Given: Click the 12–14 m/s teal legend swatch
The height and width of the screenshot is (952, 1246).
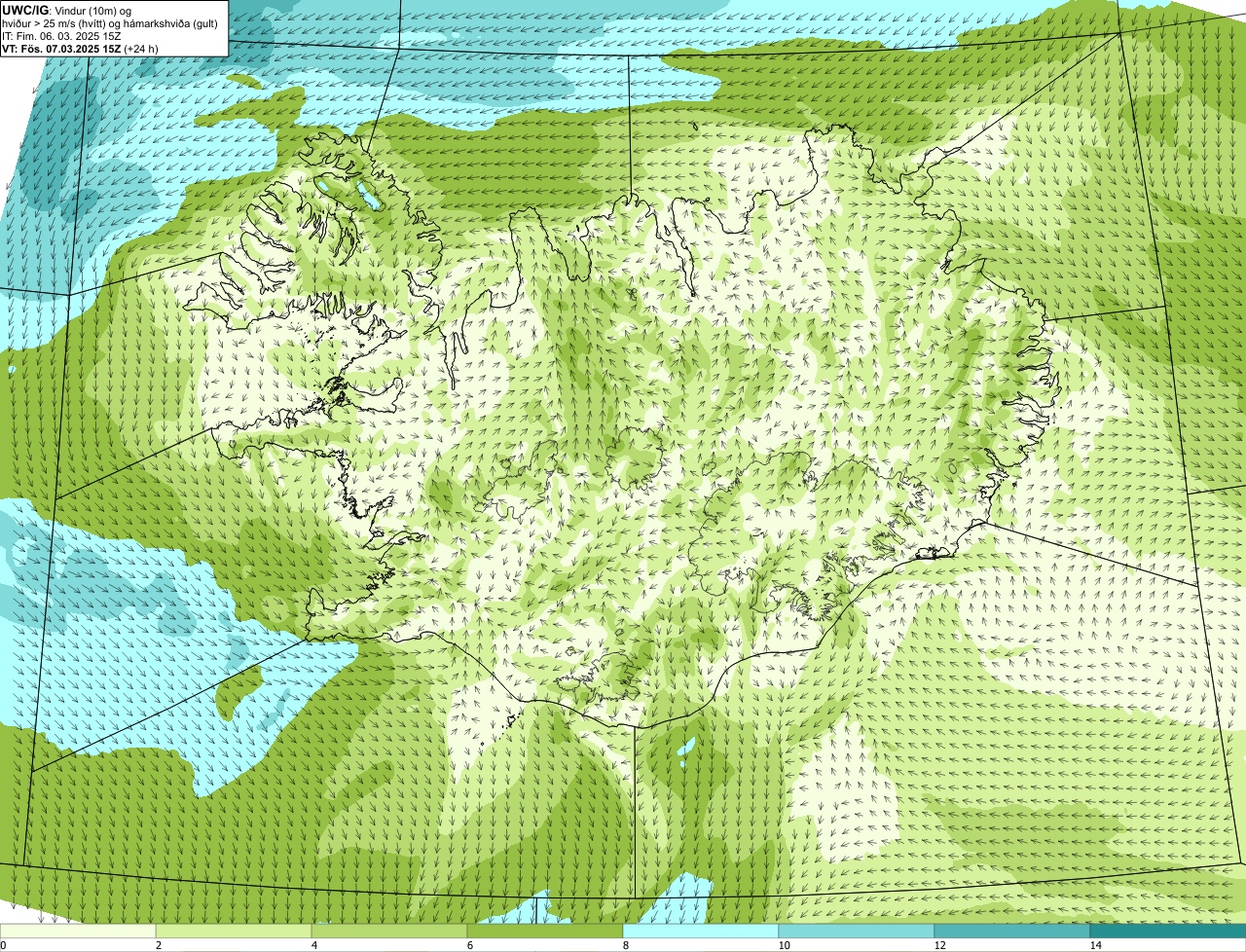Looking at the screenshot, I should (1012, 932).
